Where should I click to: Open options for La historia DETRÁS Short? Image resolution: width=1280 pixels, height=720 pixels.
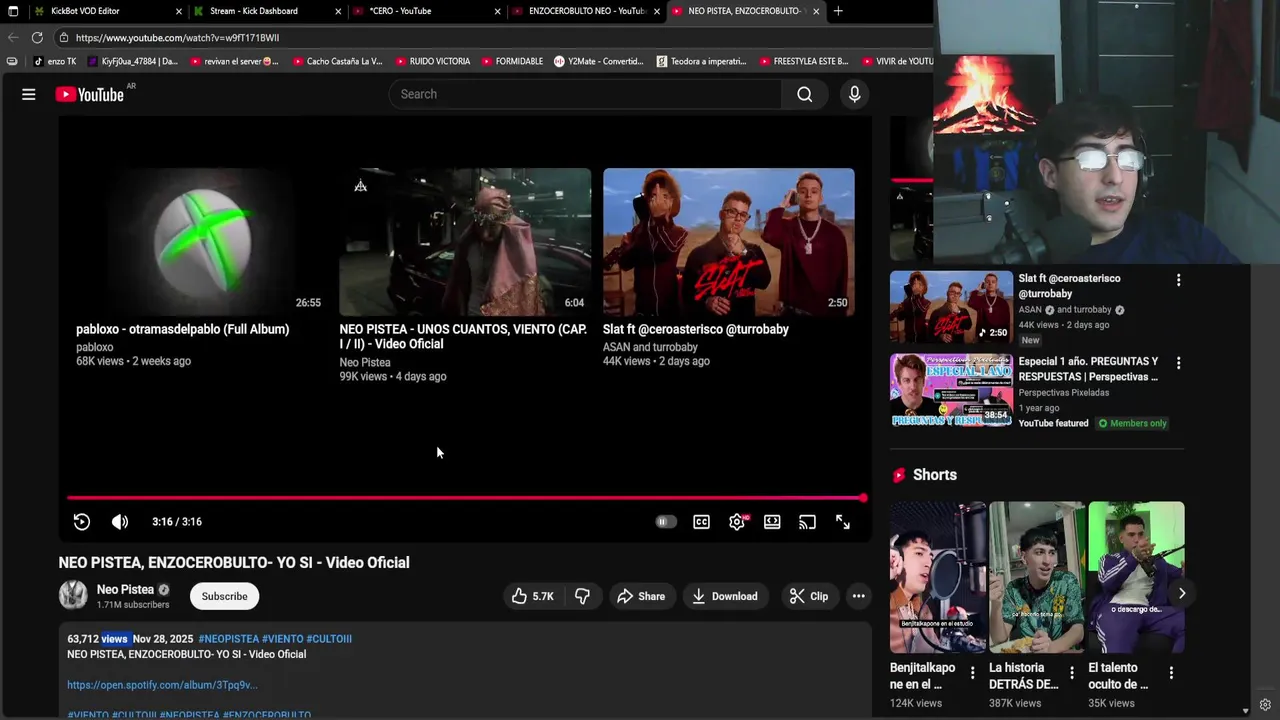pyautogui.click(x=1072, y=673)
